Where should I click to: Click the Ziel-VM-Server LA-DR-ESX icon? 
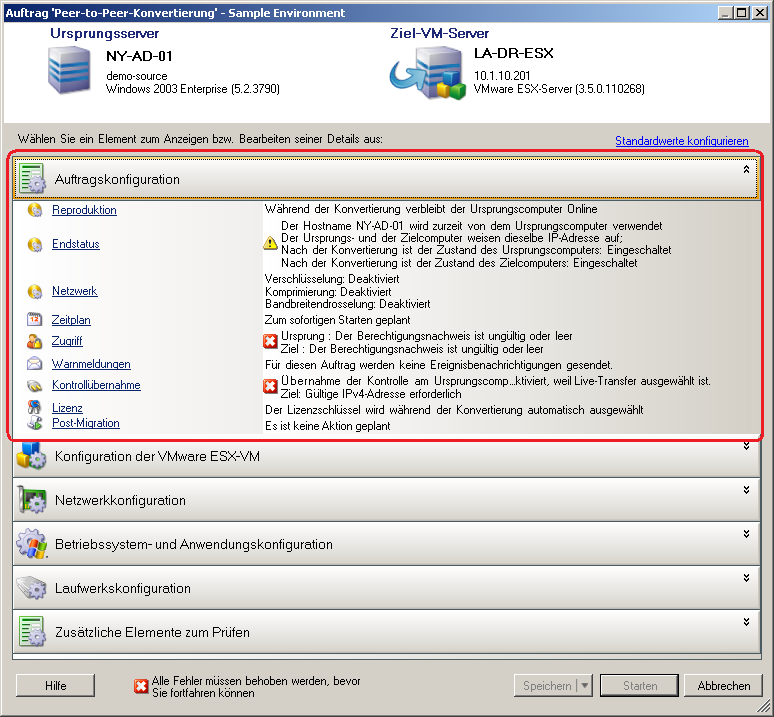(427, 73)
